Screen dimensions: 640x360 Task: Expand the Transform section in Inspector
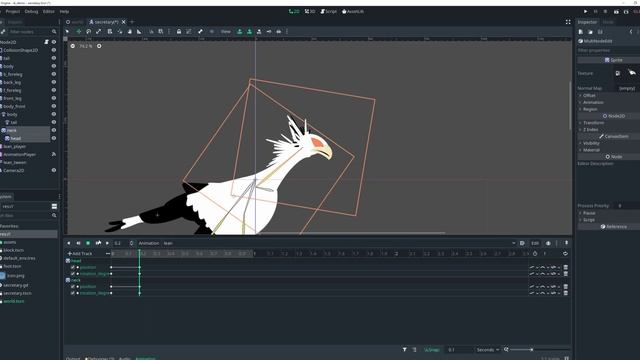(x=593, y=122)
